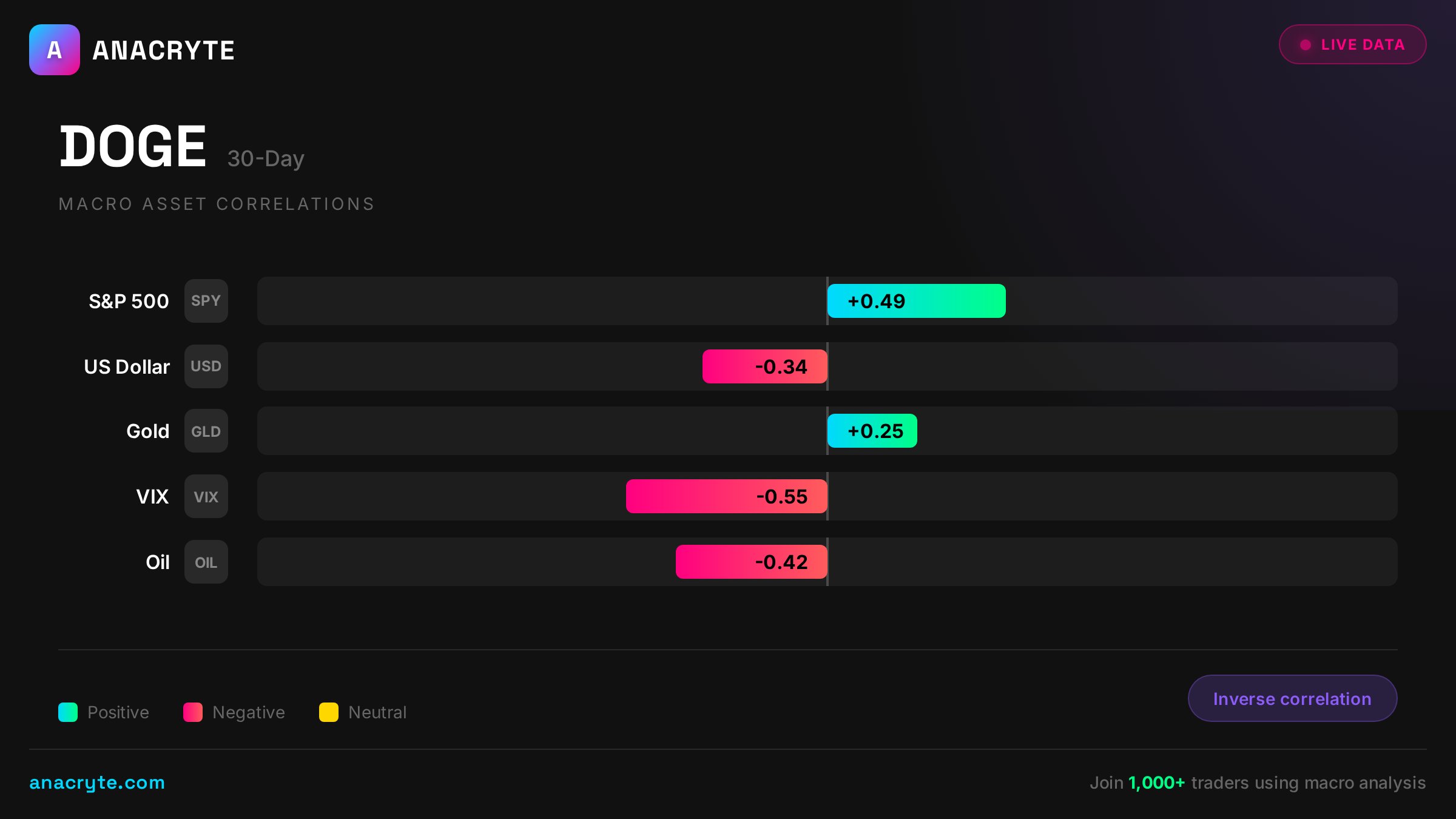Viewport: 1456px width, 819px height.
Task: Select the GLD ticker badge
Action: [206, 431]
